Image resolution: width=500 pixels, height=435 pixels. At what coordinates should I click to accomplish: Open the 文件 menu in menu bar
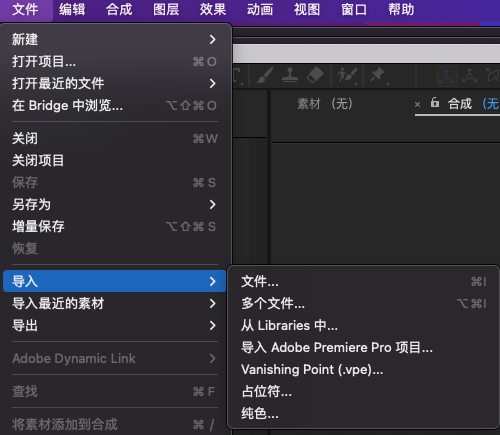click(x=25, y=9)
